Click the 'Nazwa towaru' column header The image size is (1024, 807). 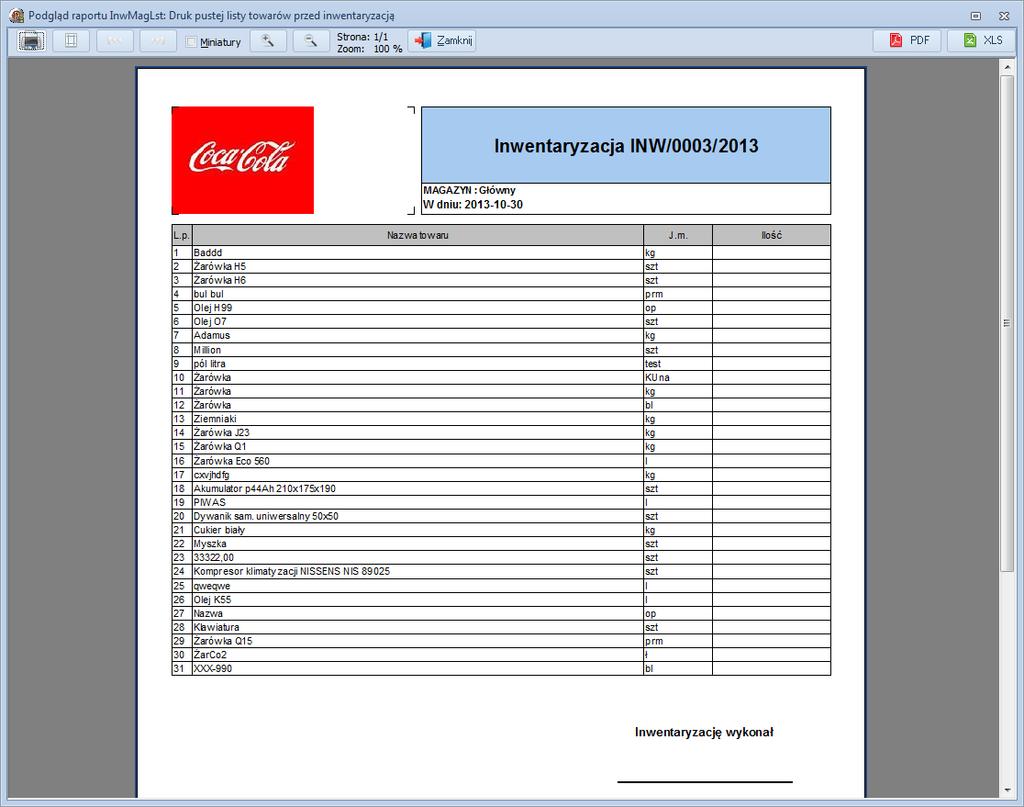coord(418,235)
